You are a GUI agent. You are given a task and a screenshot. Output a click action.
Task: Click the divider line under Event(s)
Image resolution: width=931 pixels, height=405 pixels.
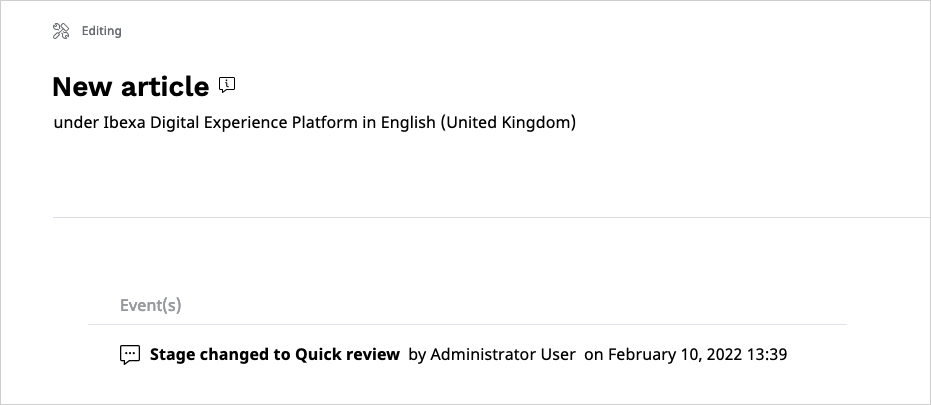pyautogui.click(x=467, y=324)
